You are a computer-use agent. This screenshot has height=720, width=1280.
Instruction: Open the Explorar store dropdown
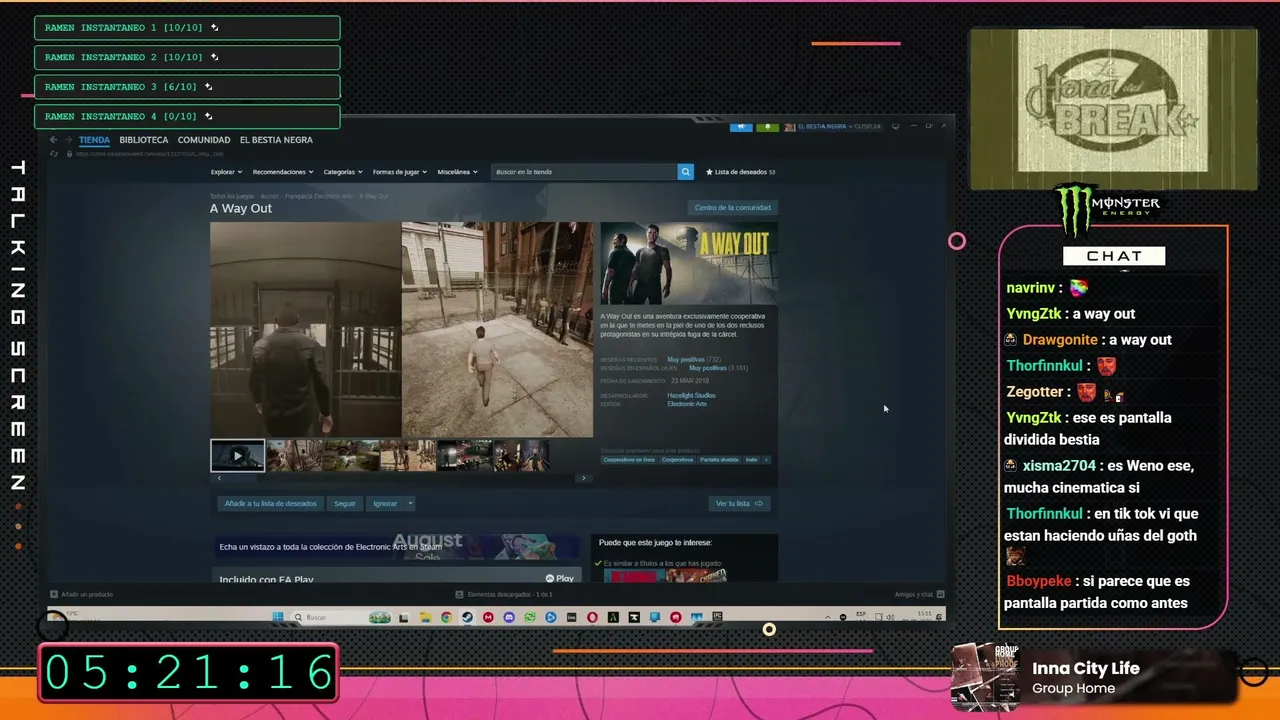click(x=226, y=172)
